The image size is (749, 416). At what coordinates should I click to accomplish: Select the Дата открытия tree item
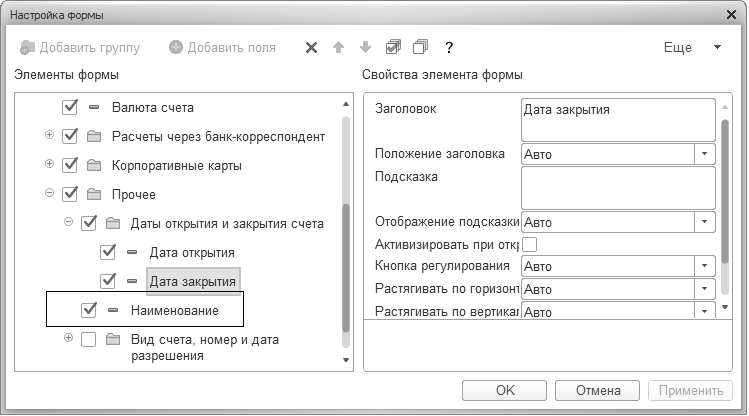[x=191, y=252]
